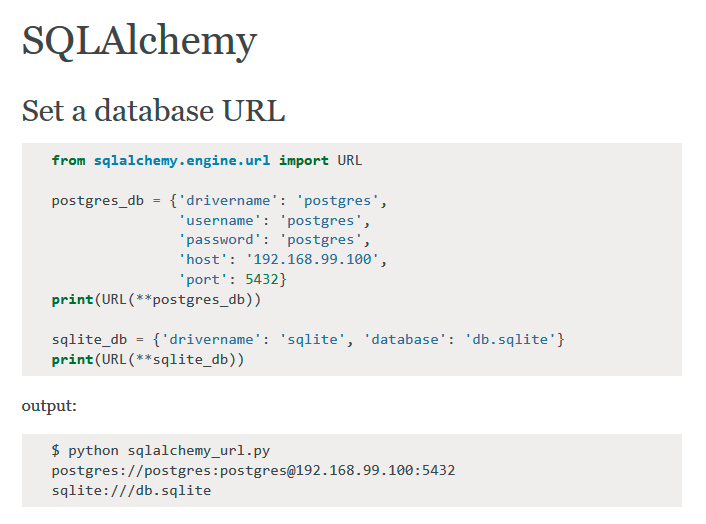The height and width of the screenshot is (524, 706).
Task: Click the 5432 port number in the dictionary
Action: tap(262, 279)
